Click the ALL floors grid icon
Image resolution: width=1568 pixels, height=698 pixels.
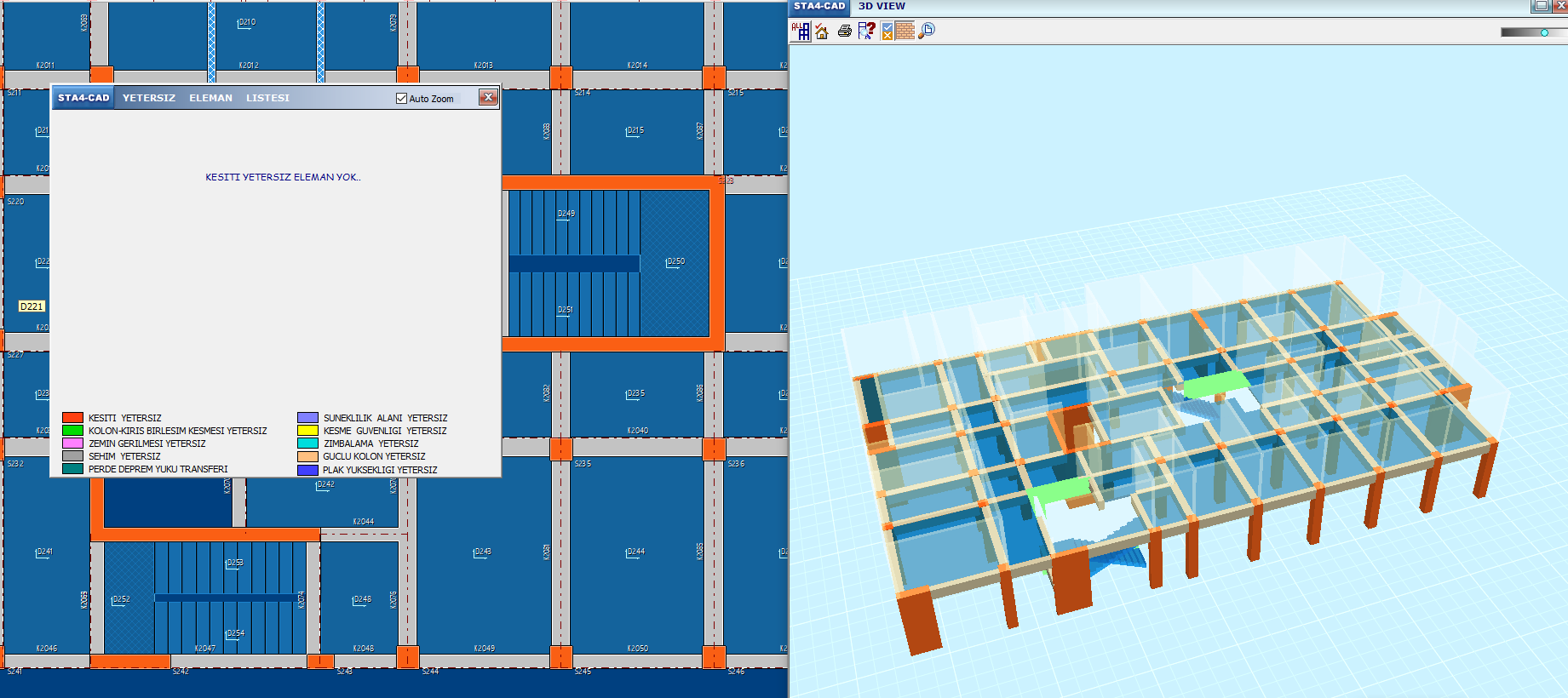[801, 31]
